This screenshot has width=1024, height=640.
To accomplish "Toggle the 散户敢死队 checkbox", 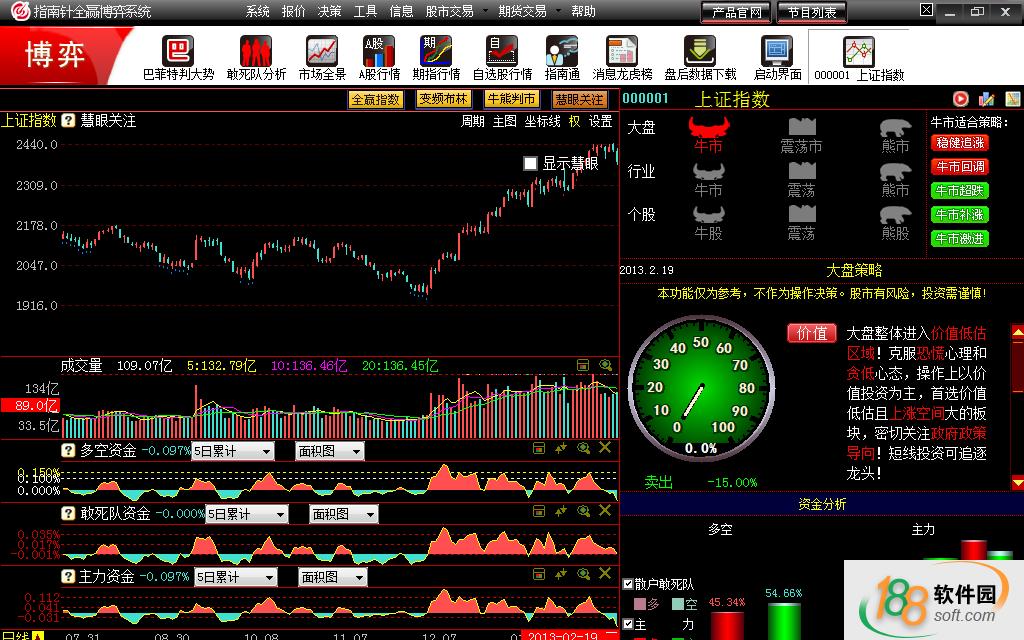I will pos(628,584).
